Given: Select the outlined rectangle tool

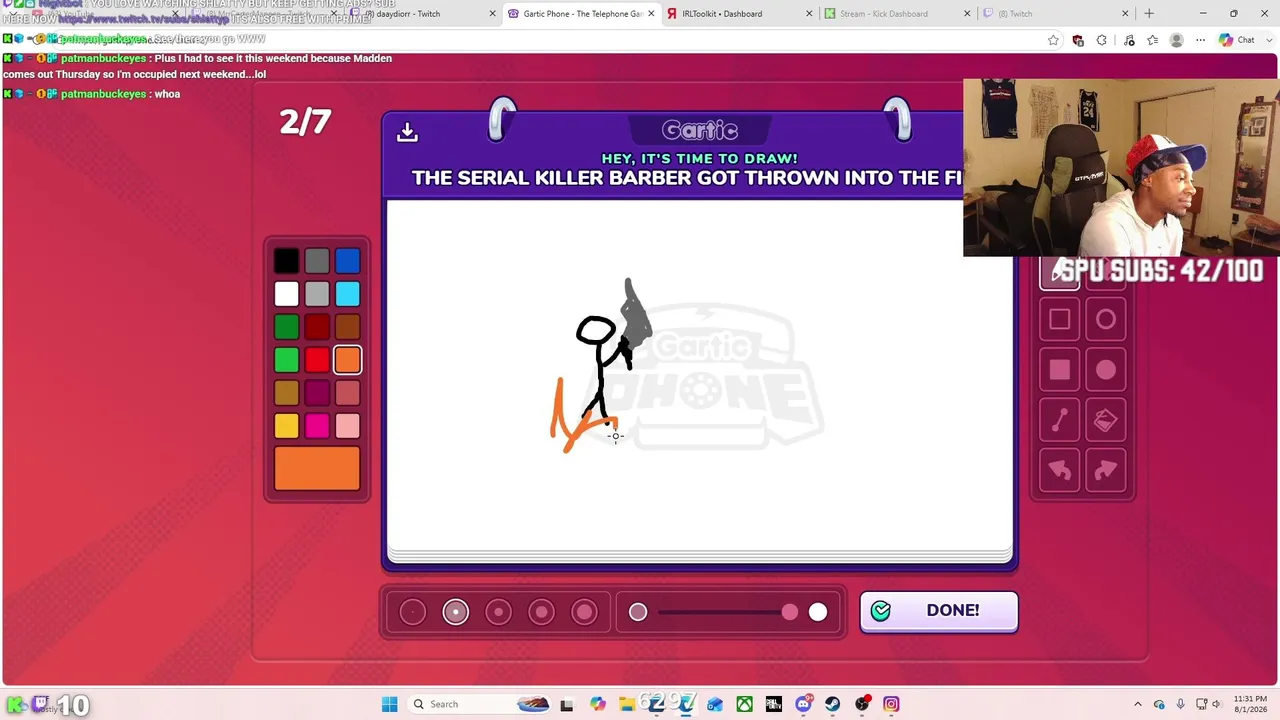Looking at the screenshot, I should point(1059,320).
